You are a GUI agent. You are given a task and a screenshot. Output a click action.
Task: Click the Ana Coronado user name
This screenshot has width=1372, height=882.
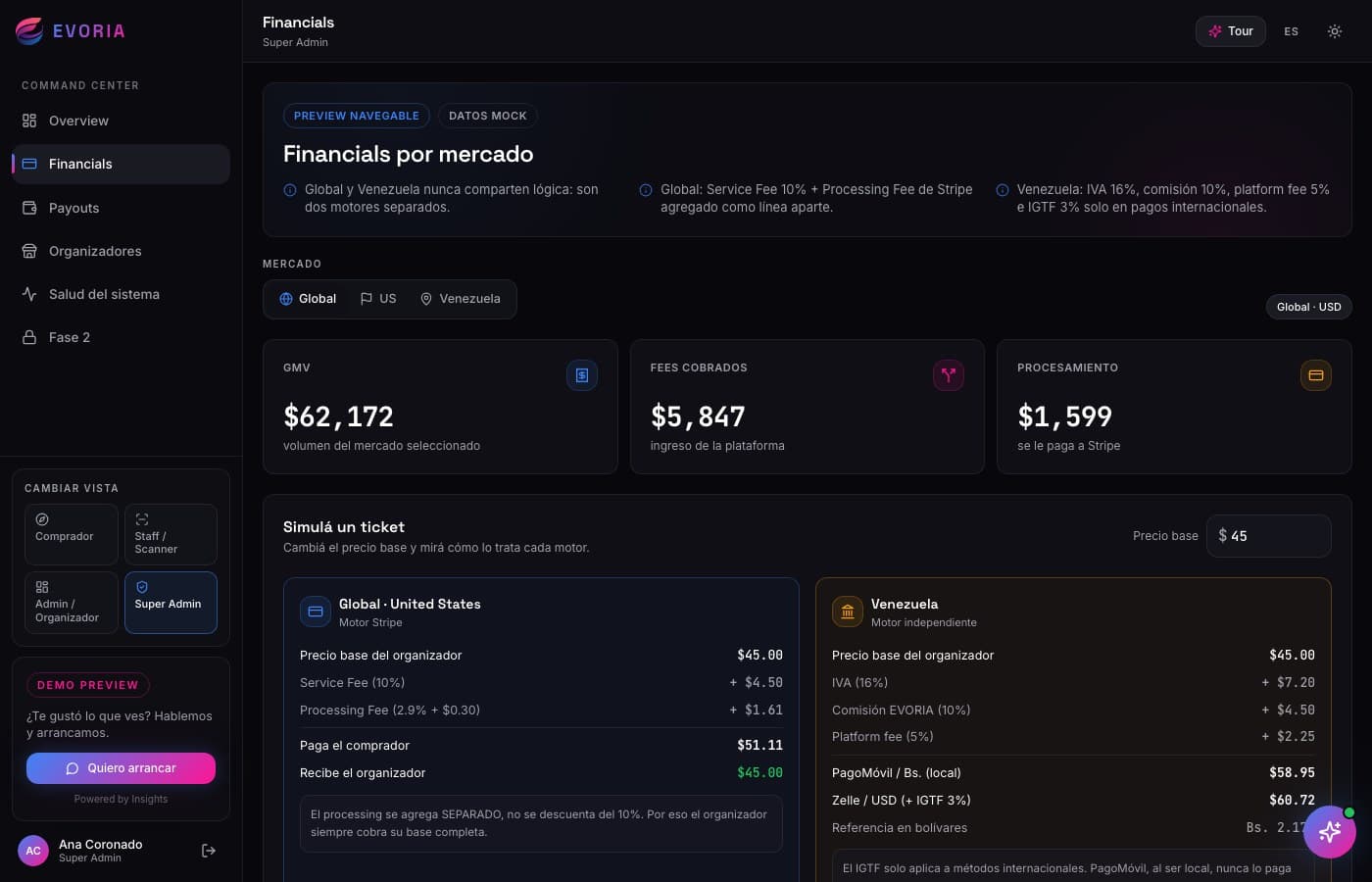(x=101, y=845)
